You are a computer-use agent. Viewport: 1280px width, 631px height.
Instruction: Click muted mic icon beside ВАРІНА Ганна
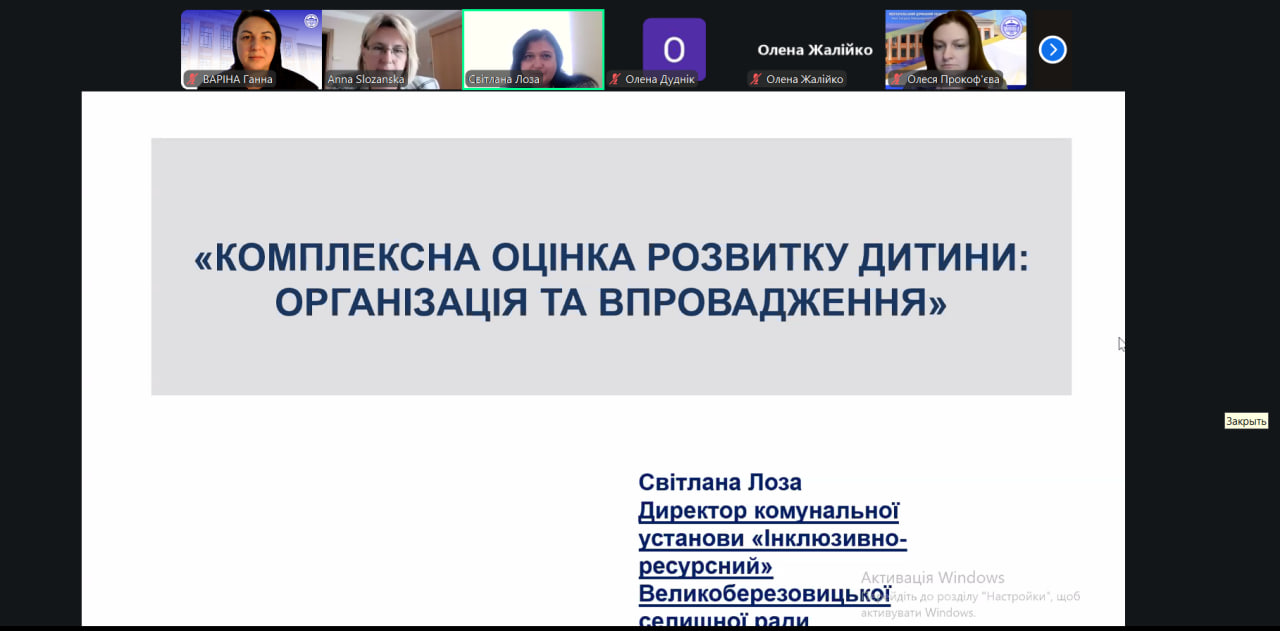(x=192, y=79)
